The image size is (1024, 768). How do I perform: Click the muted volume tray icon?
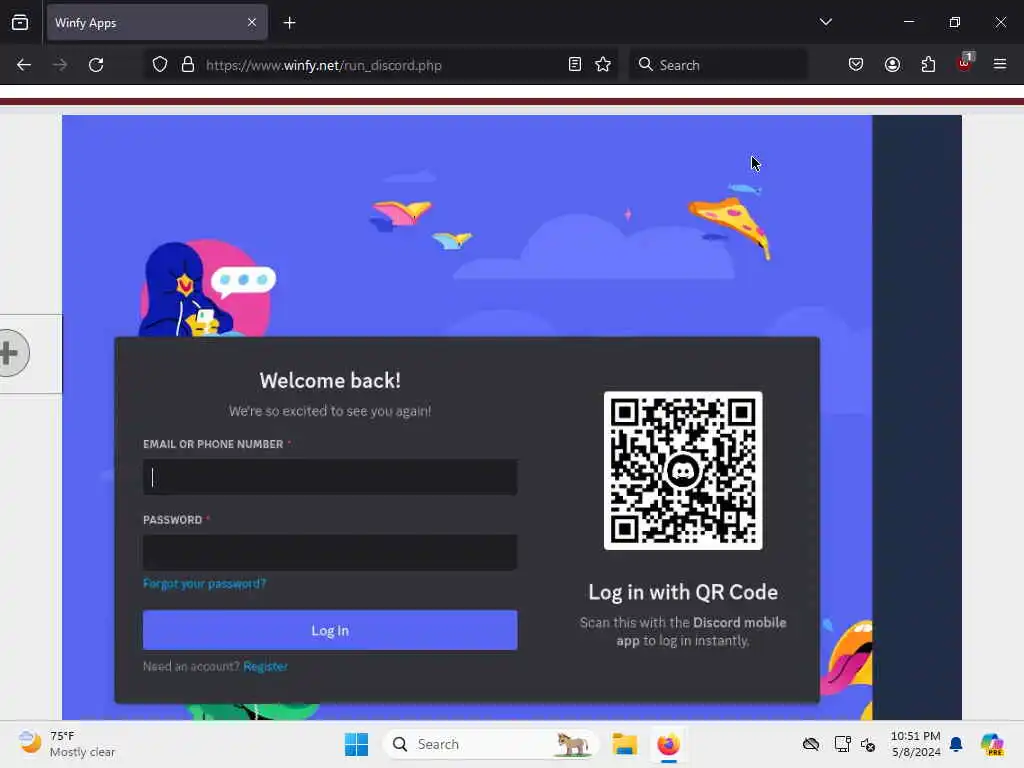pos(868,744)
